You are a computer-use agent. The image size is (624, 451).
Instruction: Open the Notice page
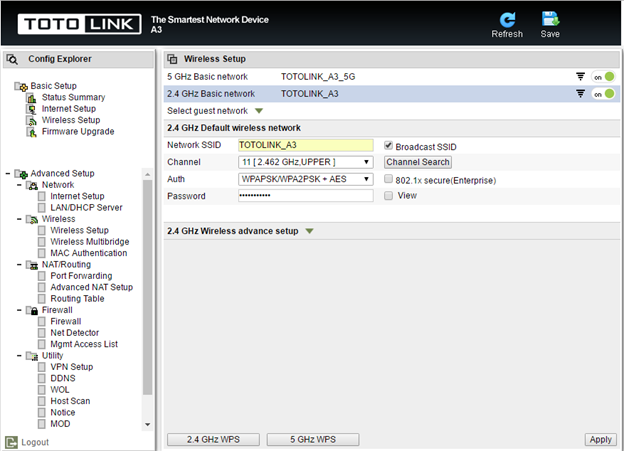pyautogui.click(x=63, y=413)
